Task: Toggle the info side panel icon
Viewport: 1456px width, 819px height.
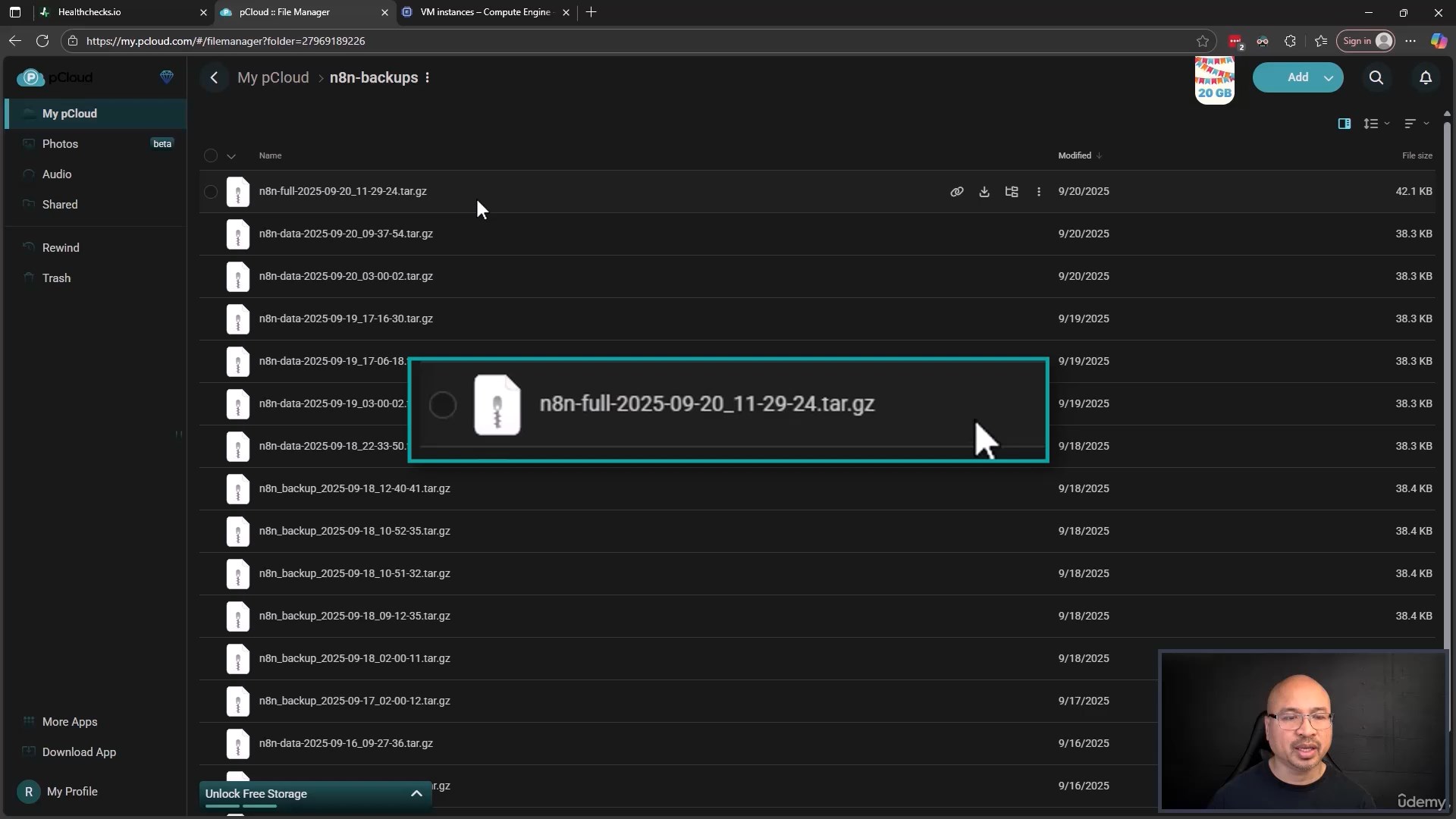Action: (x=1345, y=124)
